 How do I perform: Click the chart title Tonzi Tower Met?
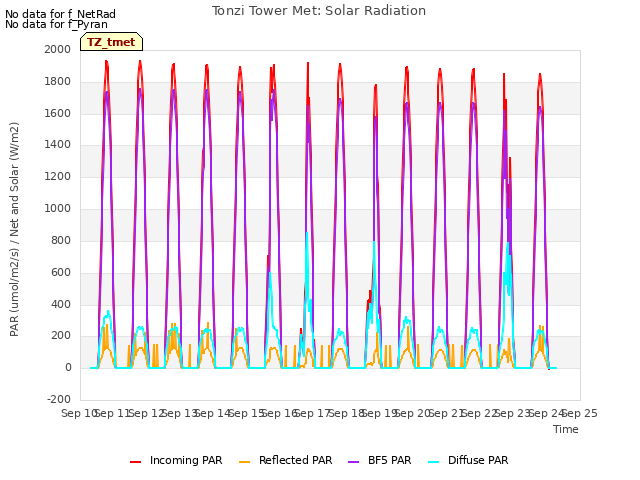point(319,11)
